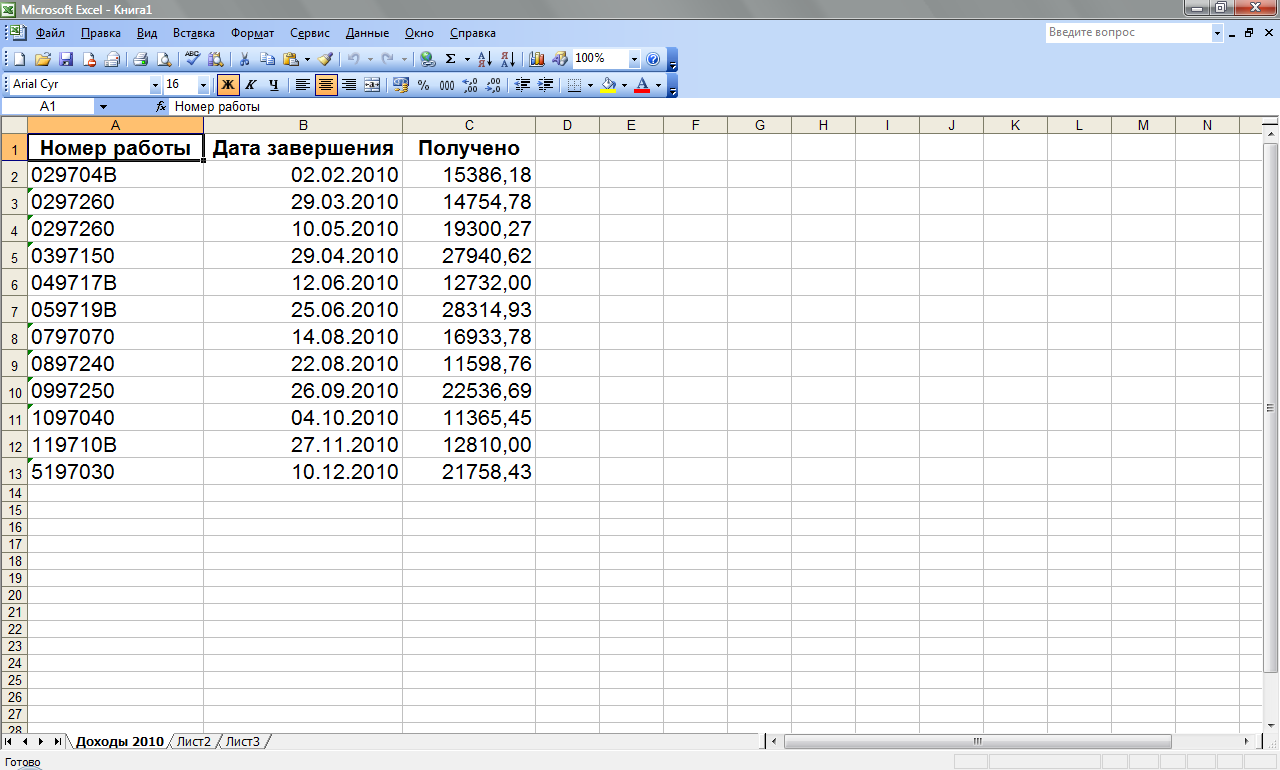Open the Font Color dropdown arrow
This screenshot has height=770, width=1280.
(x=658, y=85)
